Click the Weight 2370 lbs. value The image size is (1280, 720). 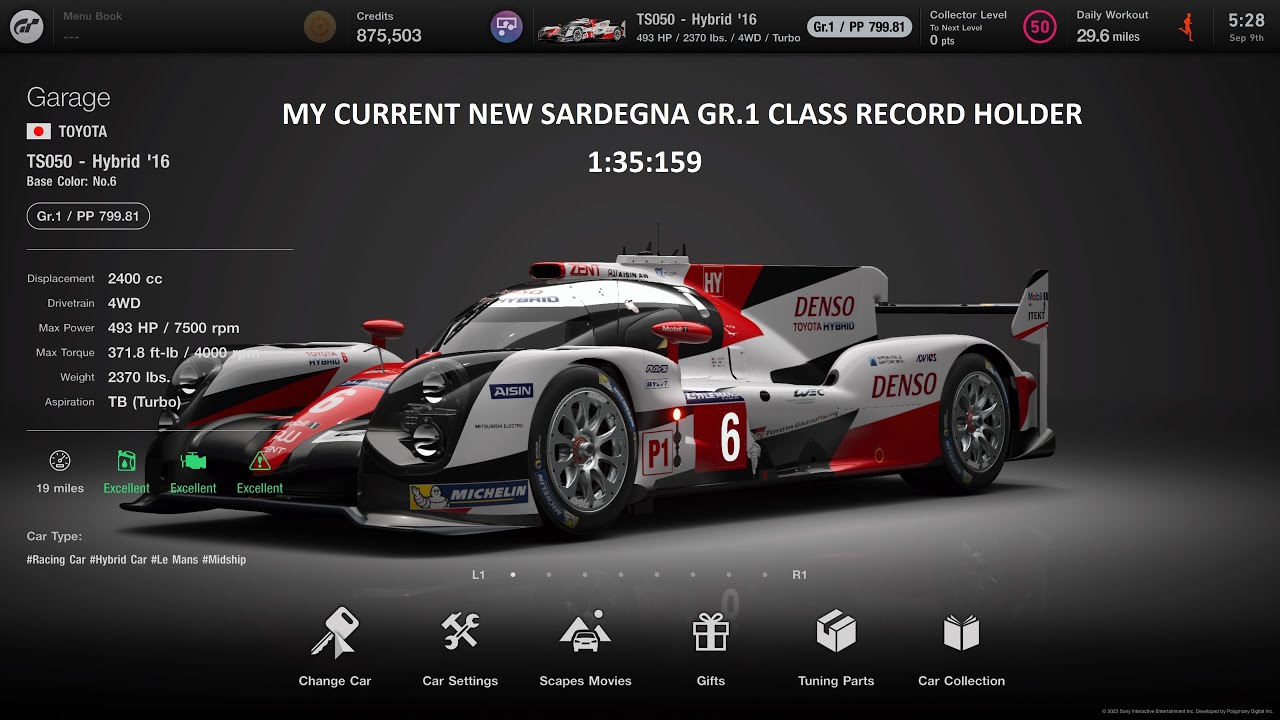138,377
